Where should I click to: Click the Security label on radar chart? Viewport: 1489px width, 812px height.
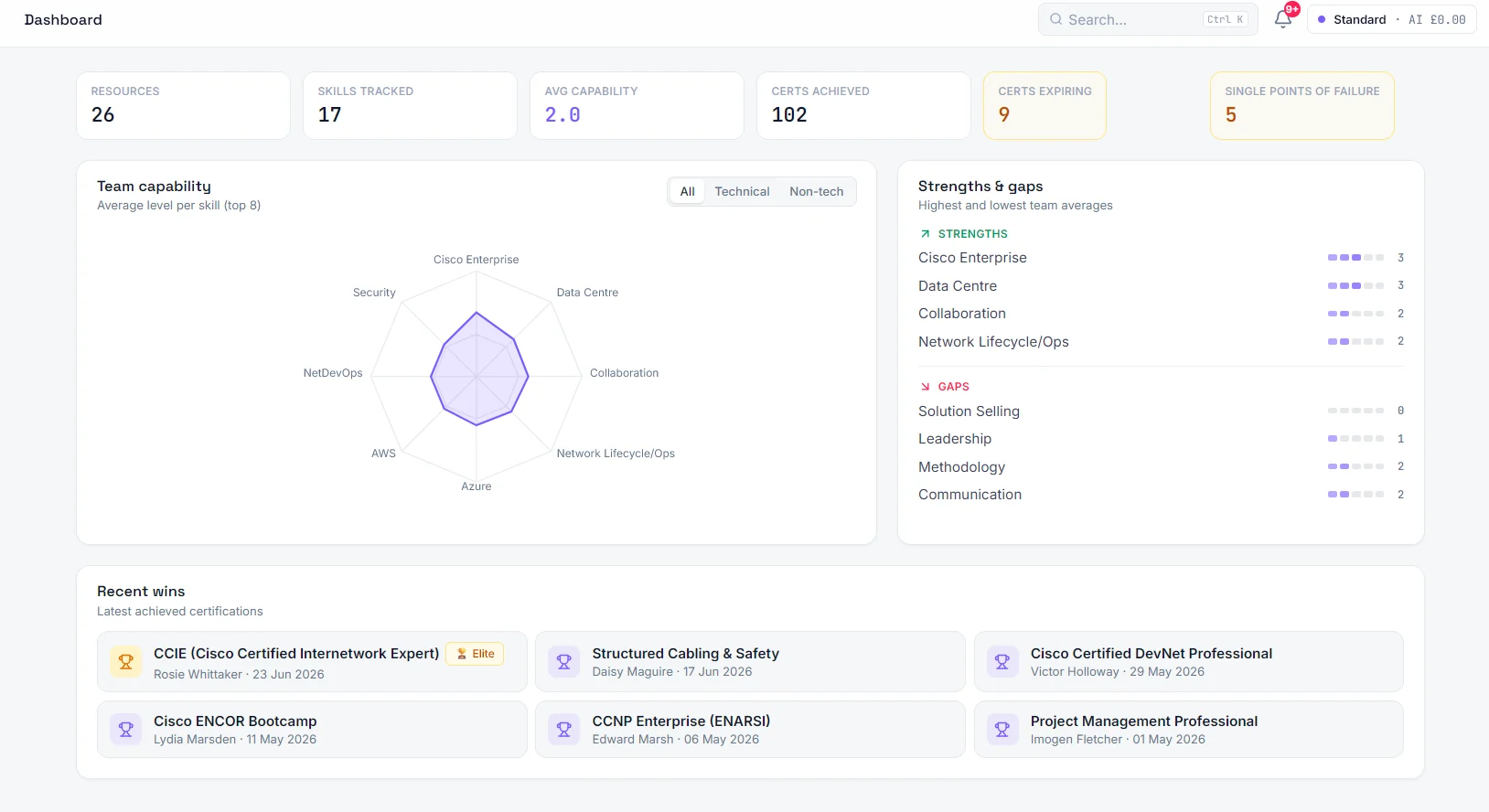coord(374,293)
